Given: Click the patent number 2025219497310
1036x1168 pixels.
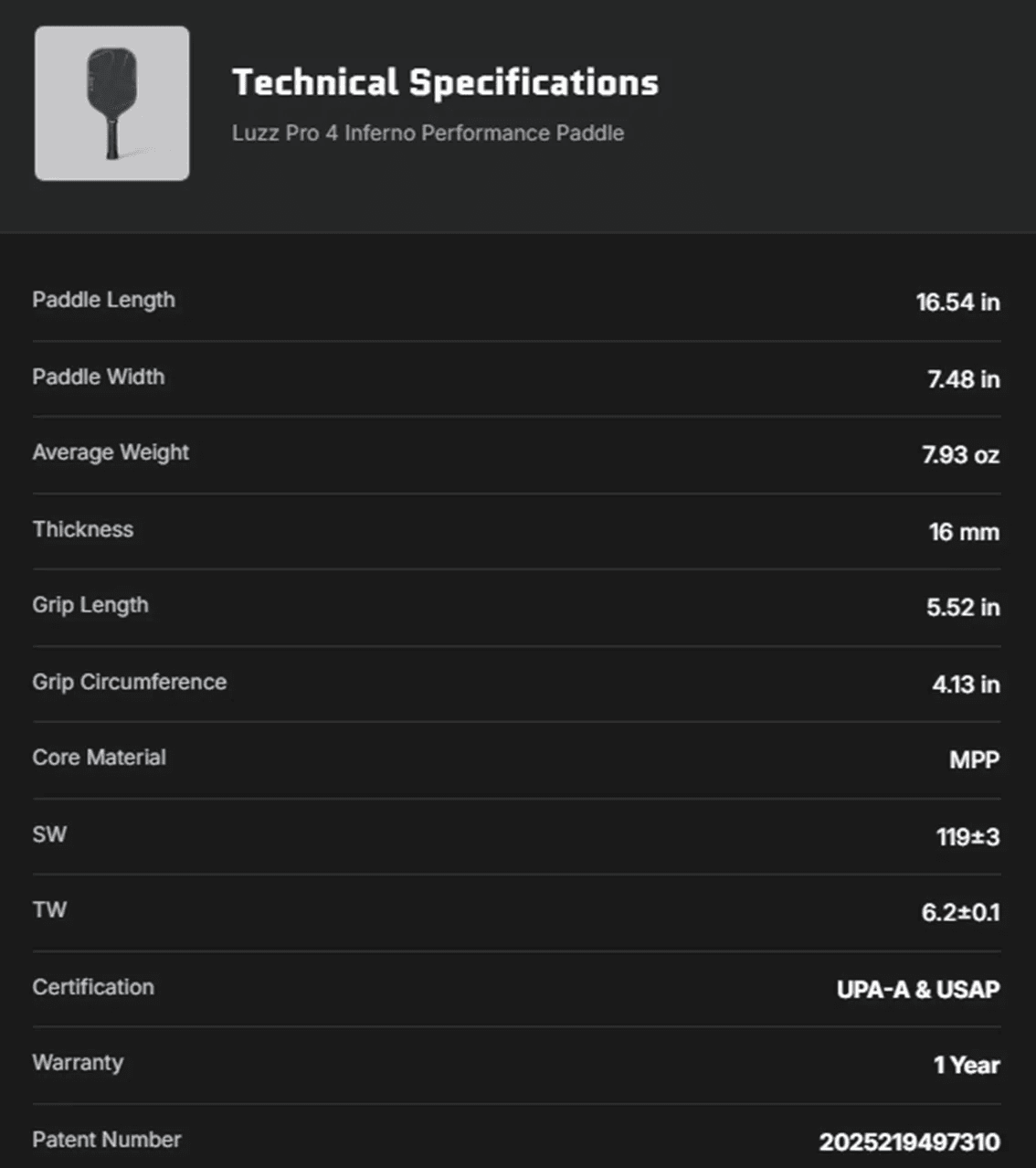Looking at the screenshot, I should pos(909,1142).
